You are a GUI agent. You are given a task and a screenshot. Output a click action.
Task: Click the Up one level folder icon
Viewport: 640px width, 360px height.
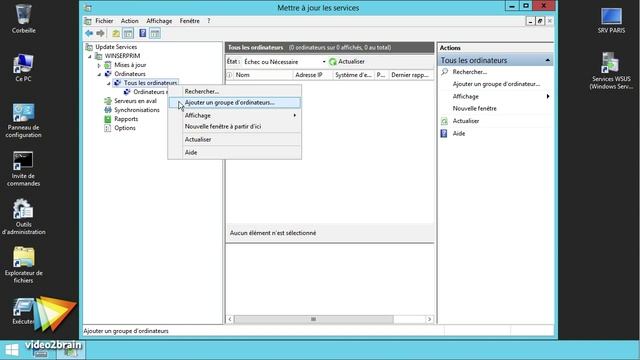[116, 33]
